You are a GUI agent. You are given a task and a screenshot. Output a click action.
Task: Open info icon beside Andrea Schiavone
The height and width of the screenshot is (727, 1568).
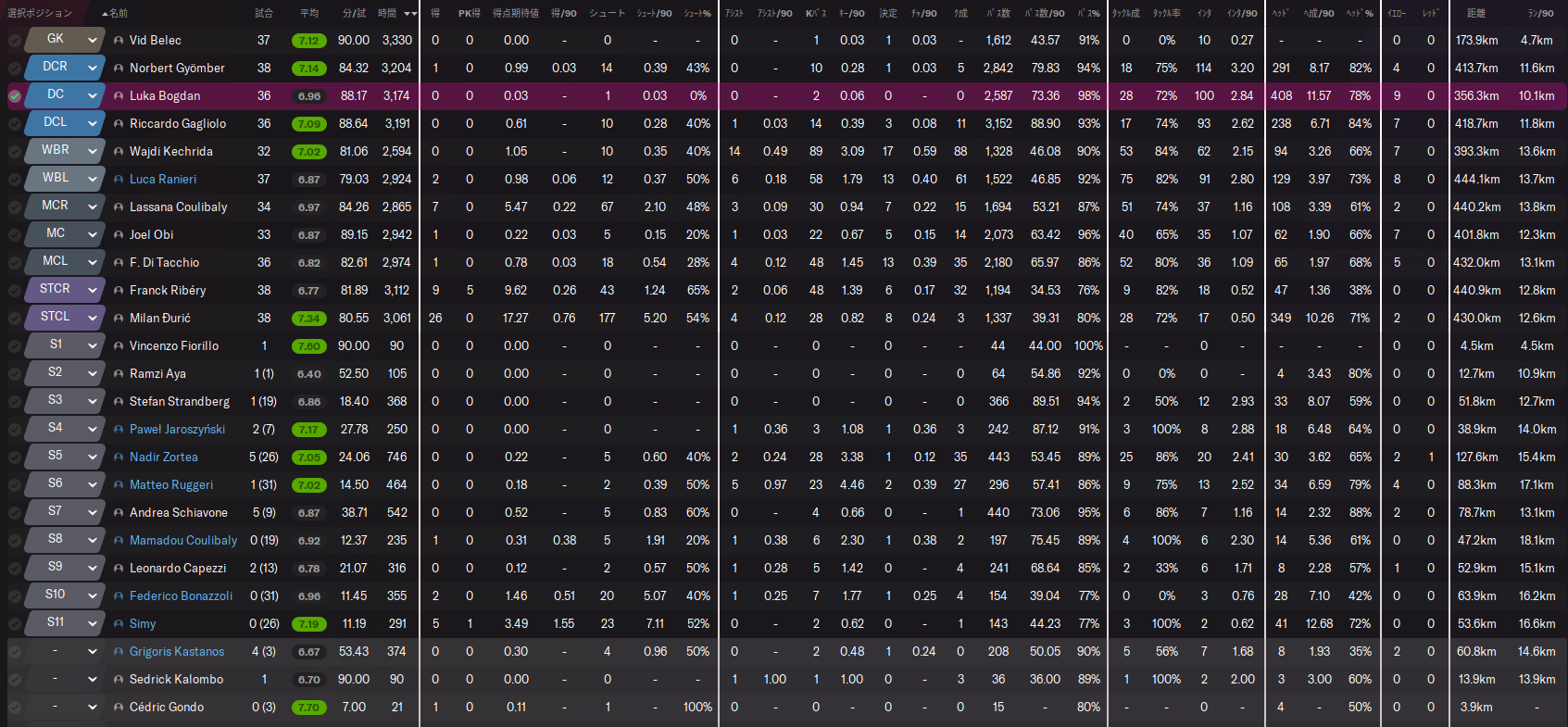click(x=119, y=513)
